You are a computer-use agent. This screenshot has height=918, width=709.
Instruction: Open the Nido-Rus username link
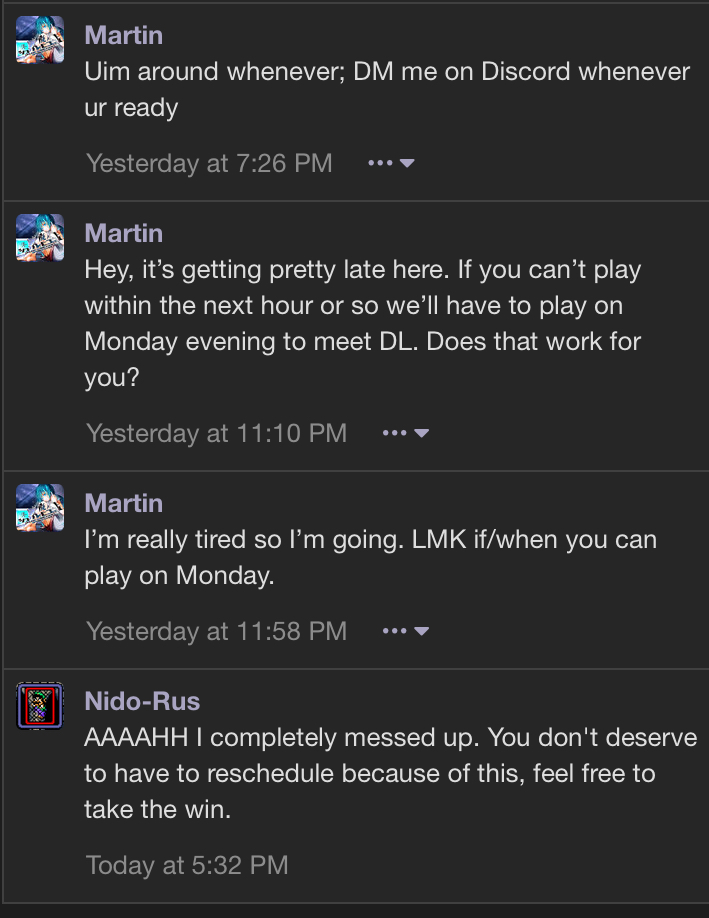pyautogui.click(x=142, y=701)
